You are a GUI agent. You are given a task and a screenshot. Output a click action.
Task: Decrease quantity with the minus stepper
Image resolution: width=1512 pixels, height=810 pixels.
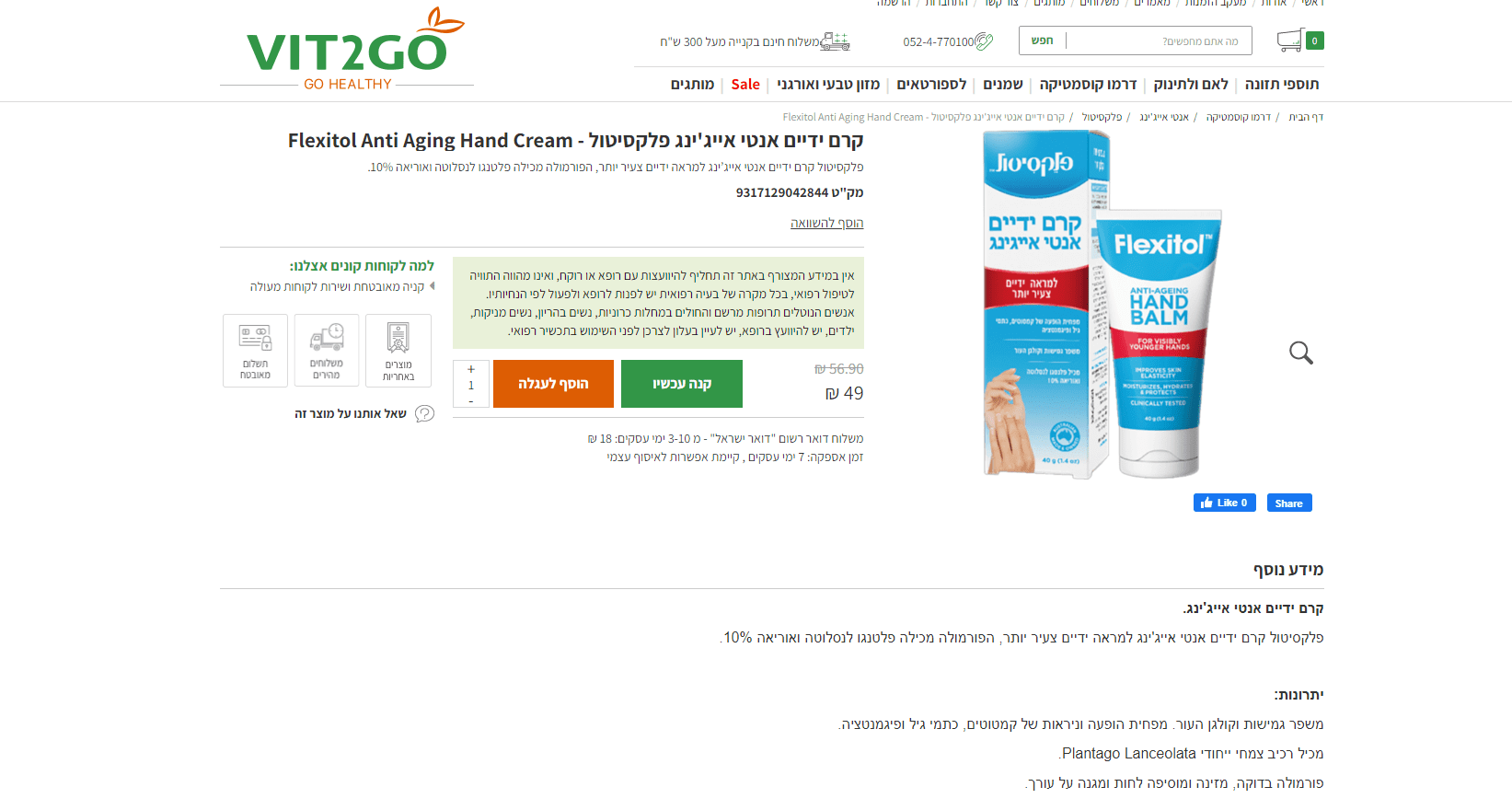(x=471, y=401)
